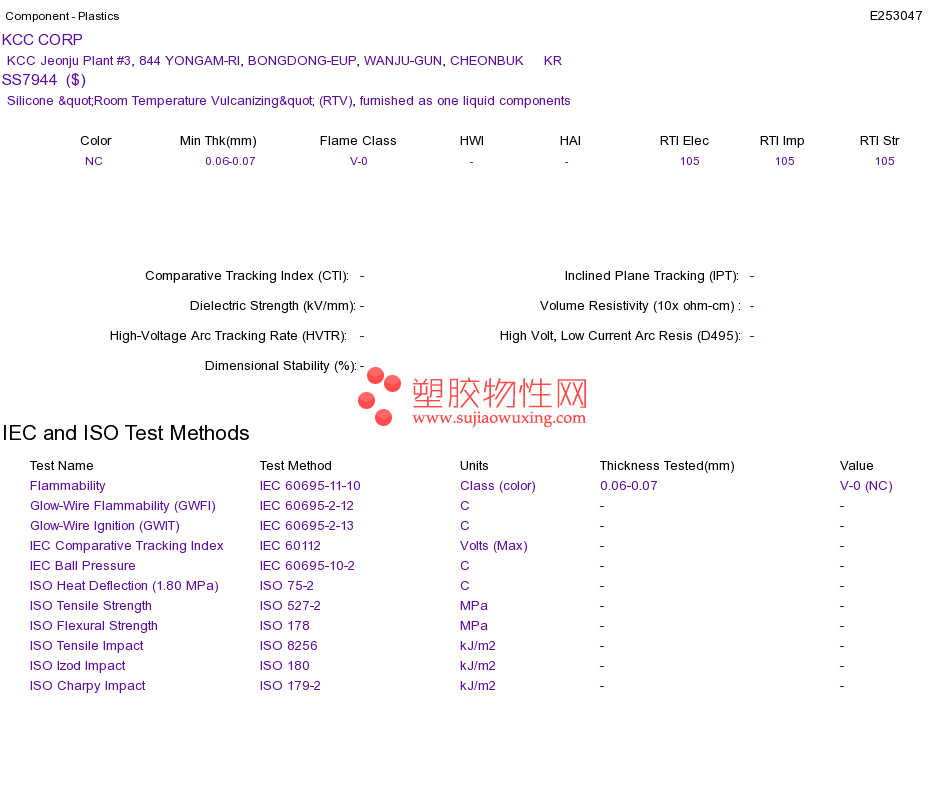Click the RTI Elec value 105
950x800 pixels.
tap(689, 161)
